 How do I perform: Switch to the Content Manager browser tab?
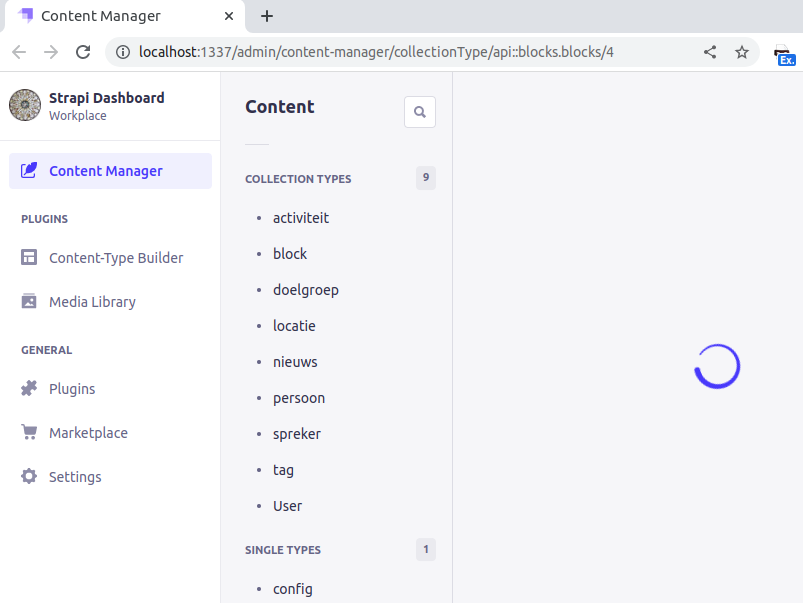100,16
